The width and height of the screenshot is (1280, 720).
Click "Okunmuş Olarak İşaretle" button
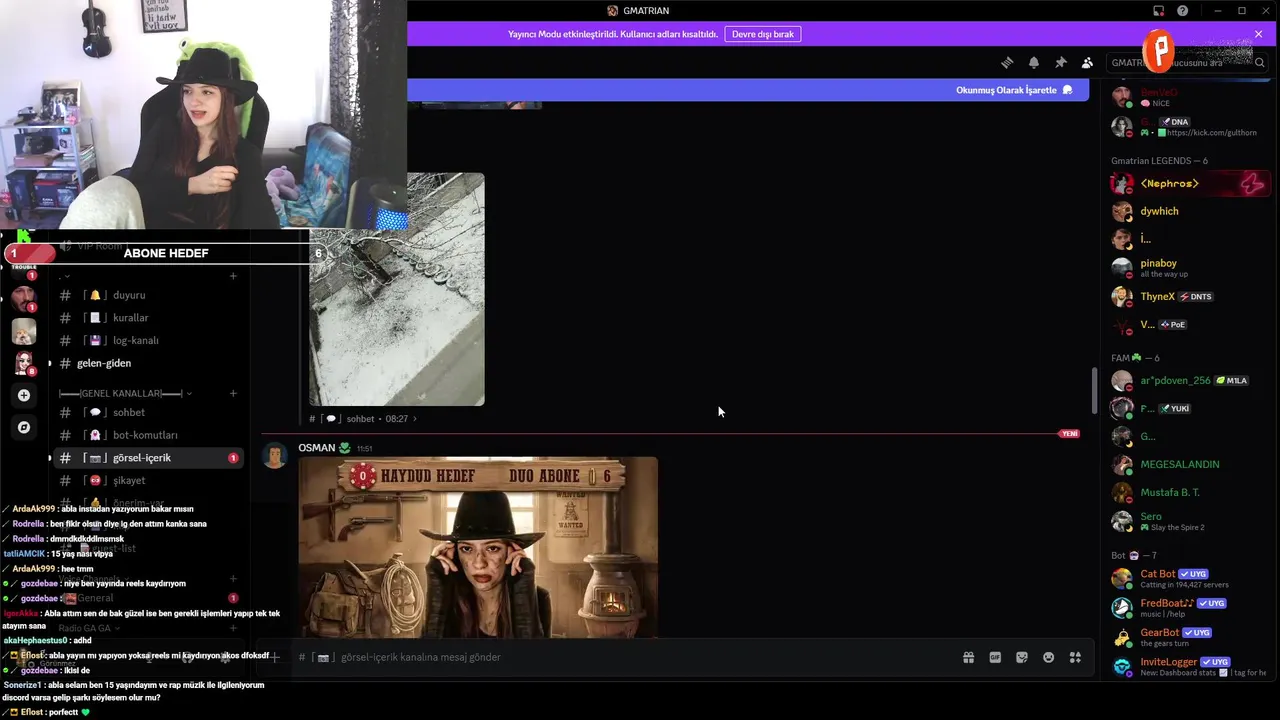(x=1014, y=90)
